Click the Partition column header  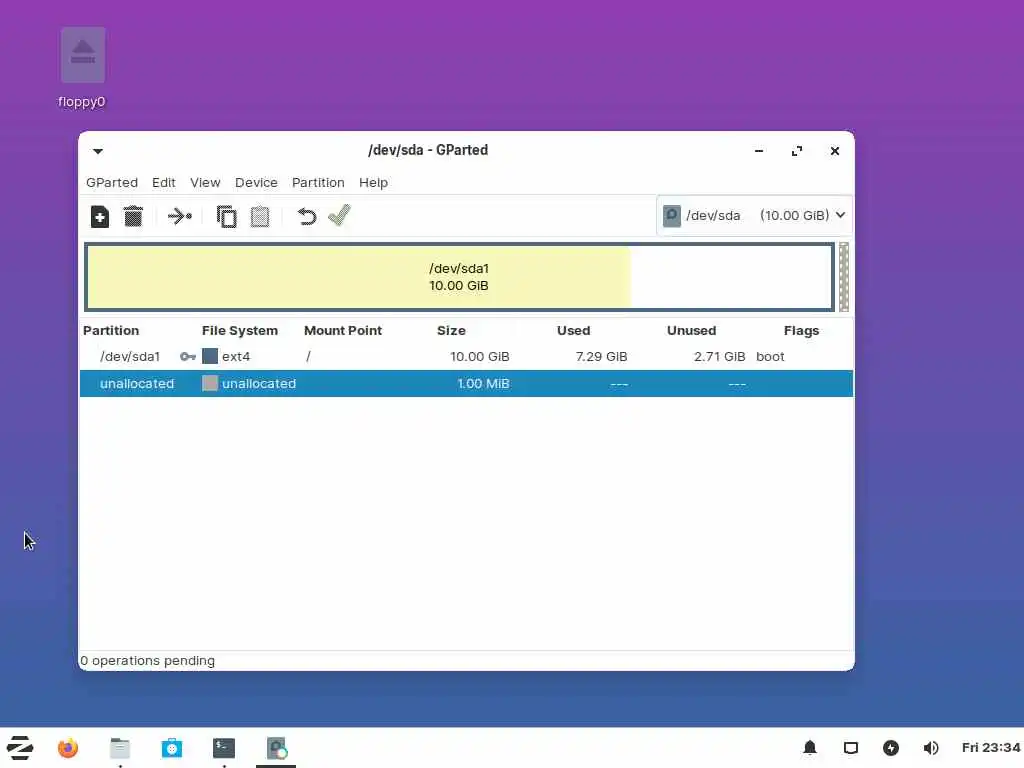pos(111,330)
